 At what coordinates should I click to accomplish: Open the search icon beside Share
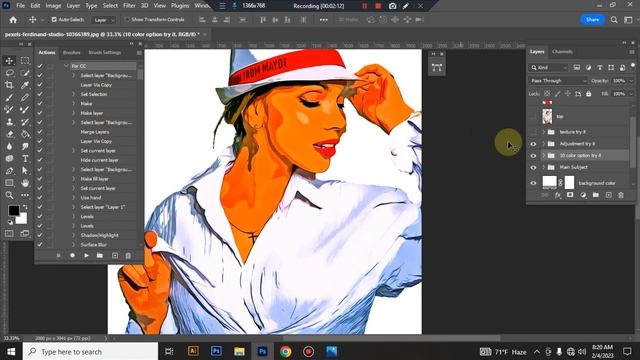tap(614, 20)
